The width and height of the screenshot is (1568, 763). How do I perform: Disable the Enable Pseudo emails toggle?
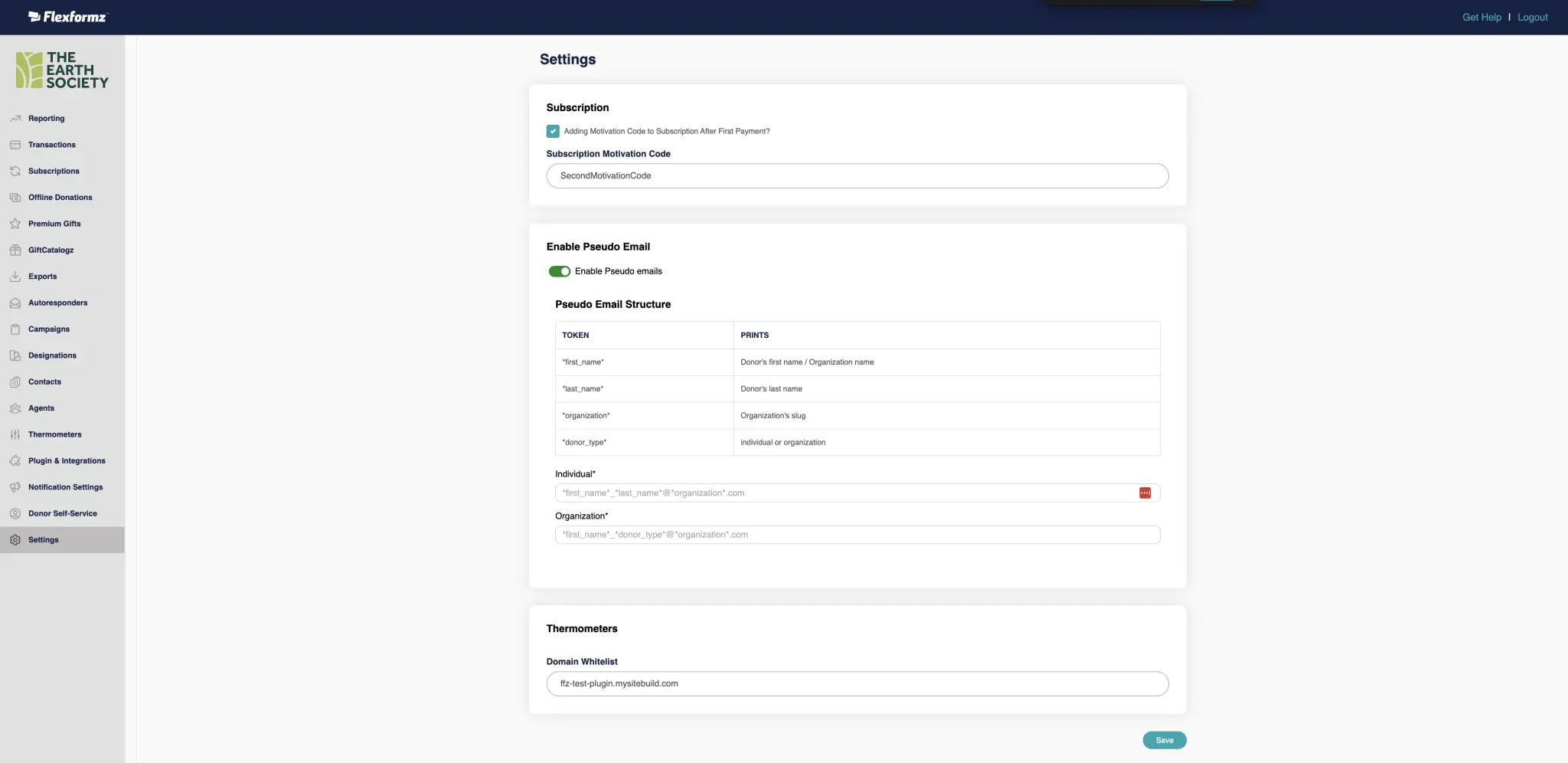559,271
